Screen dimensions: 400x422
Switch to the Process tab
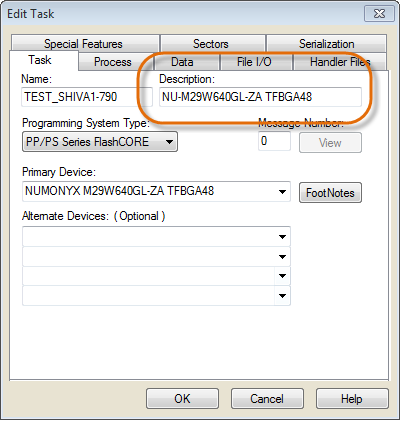(116, 62)
